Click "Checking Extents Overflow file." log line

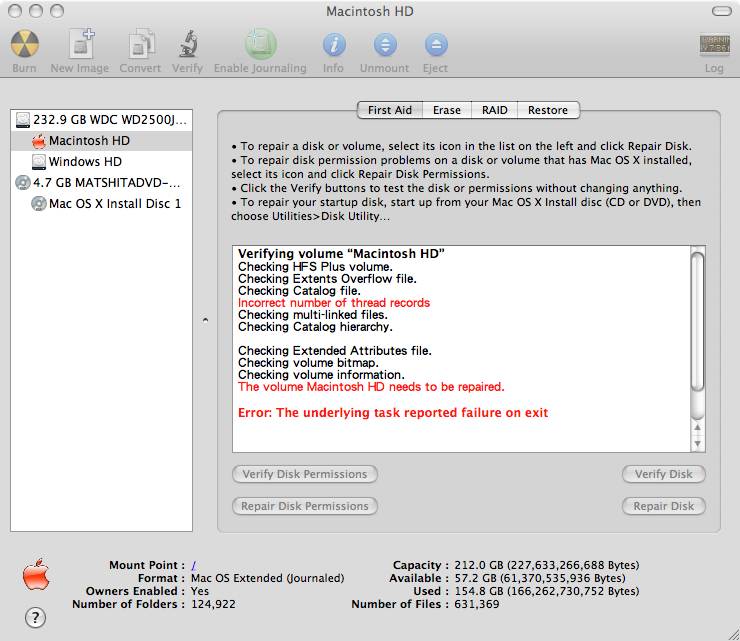pos(327,278)
